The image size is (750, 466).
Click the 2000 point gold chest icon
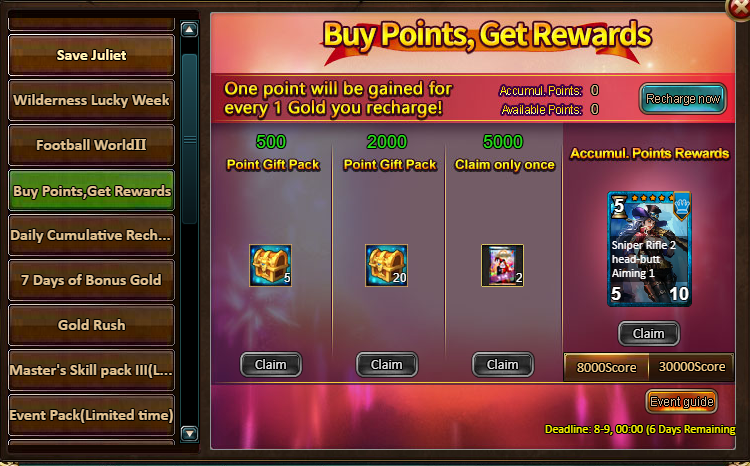click(386, 266)
